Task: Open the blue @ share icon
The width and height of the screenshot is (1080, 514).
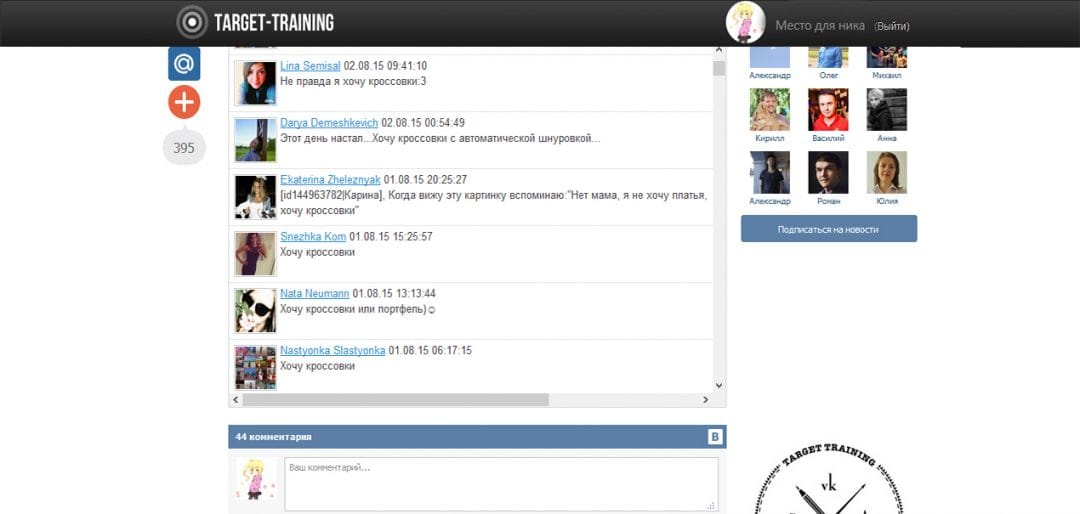Action: click(x=184, y=64)
